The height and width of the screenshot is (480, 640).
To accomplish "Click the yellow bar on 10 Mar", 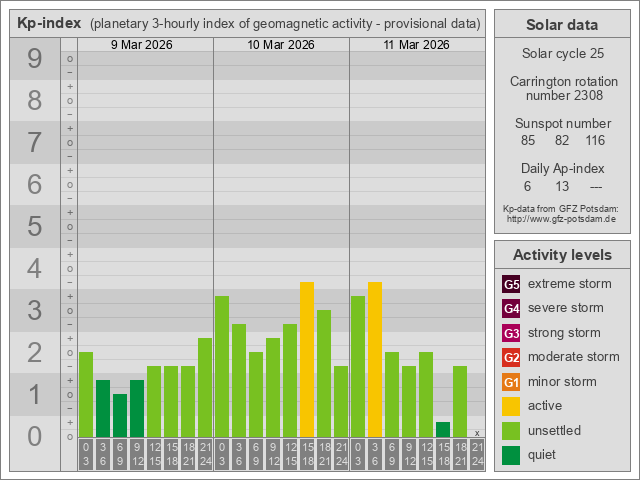I will pos(307,359).
